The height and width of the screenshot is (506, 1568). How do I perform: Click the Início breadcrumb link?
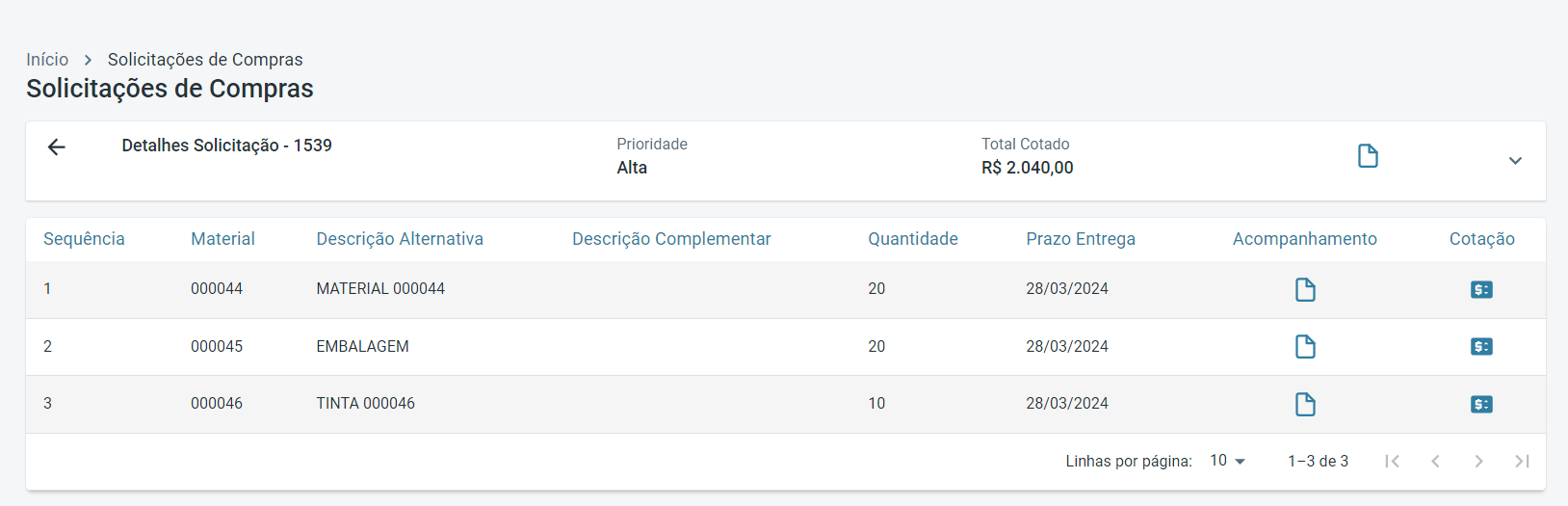point(47,60)
